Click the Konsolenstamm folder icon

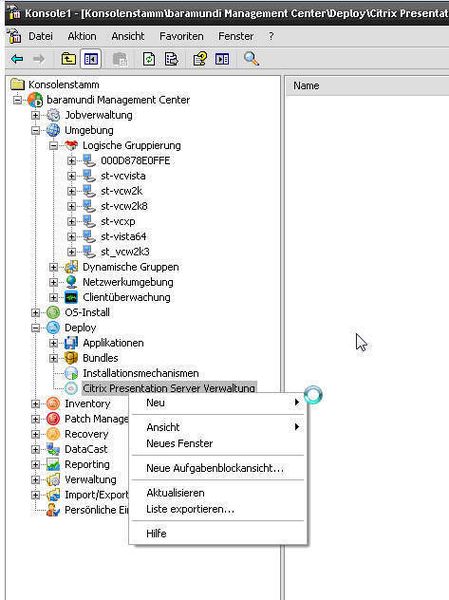click(x=17, y=85)
